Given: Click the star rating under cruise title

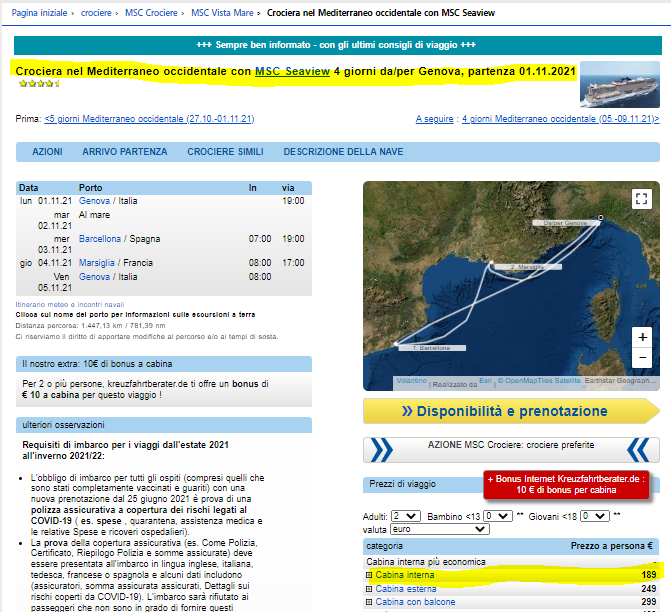Looking at the screenshot, I should (39, 83).
